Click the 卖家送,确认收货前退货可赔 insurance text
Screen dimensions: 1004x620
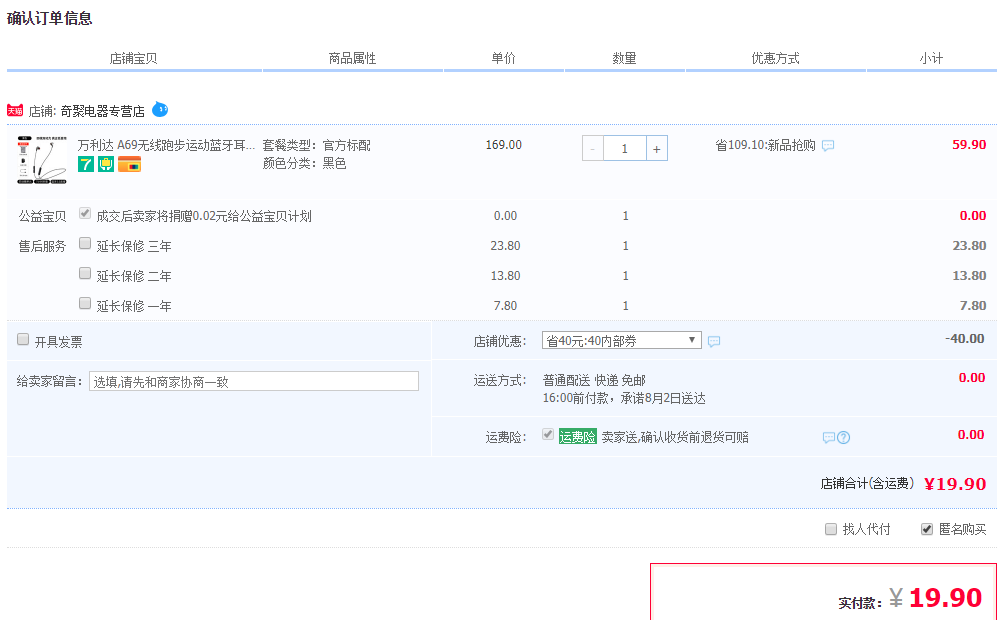click(x=675, y=437)
